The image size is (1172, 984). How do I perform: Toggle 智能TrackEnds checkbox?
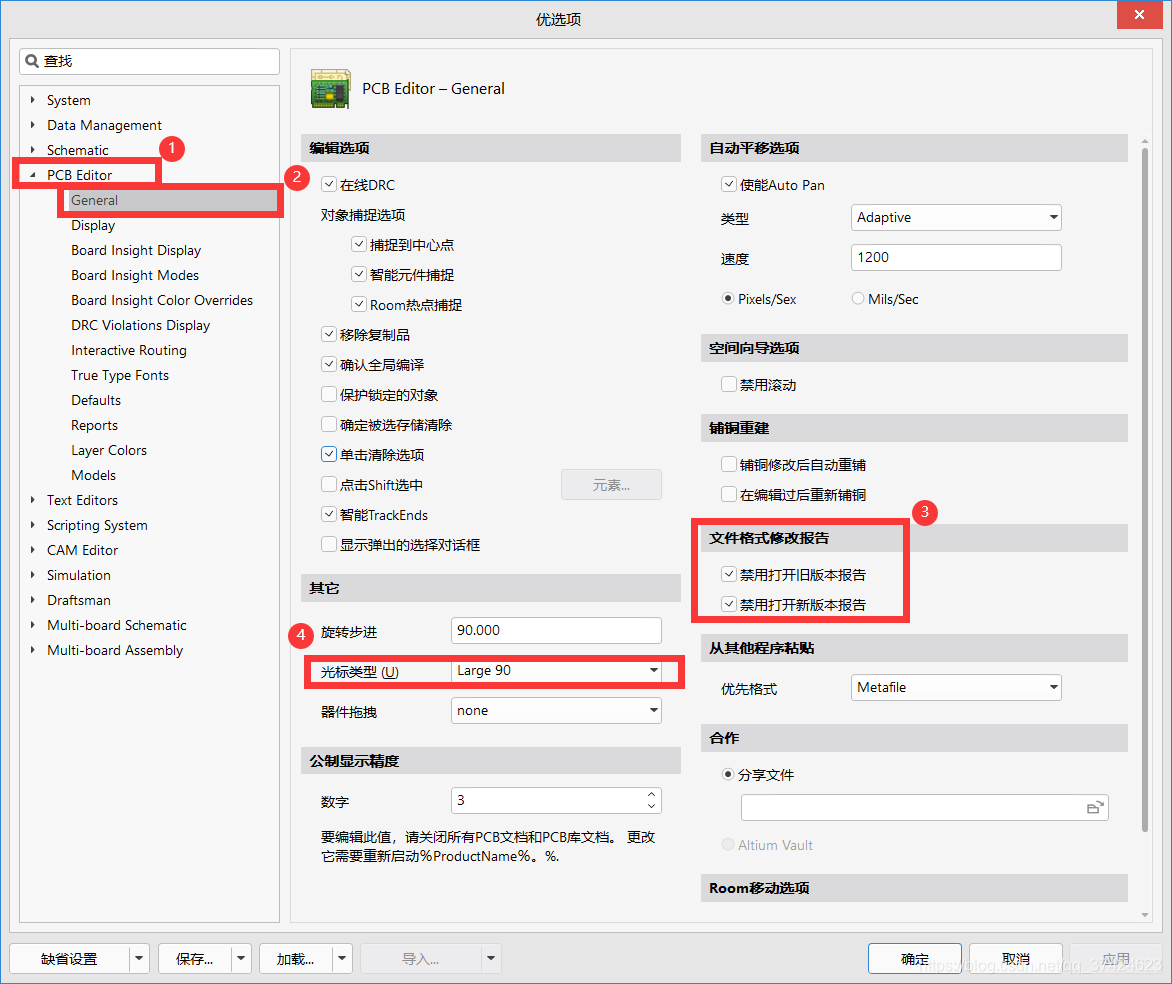[329, 514]
